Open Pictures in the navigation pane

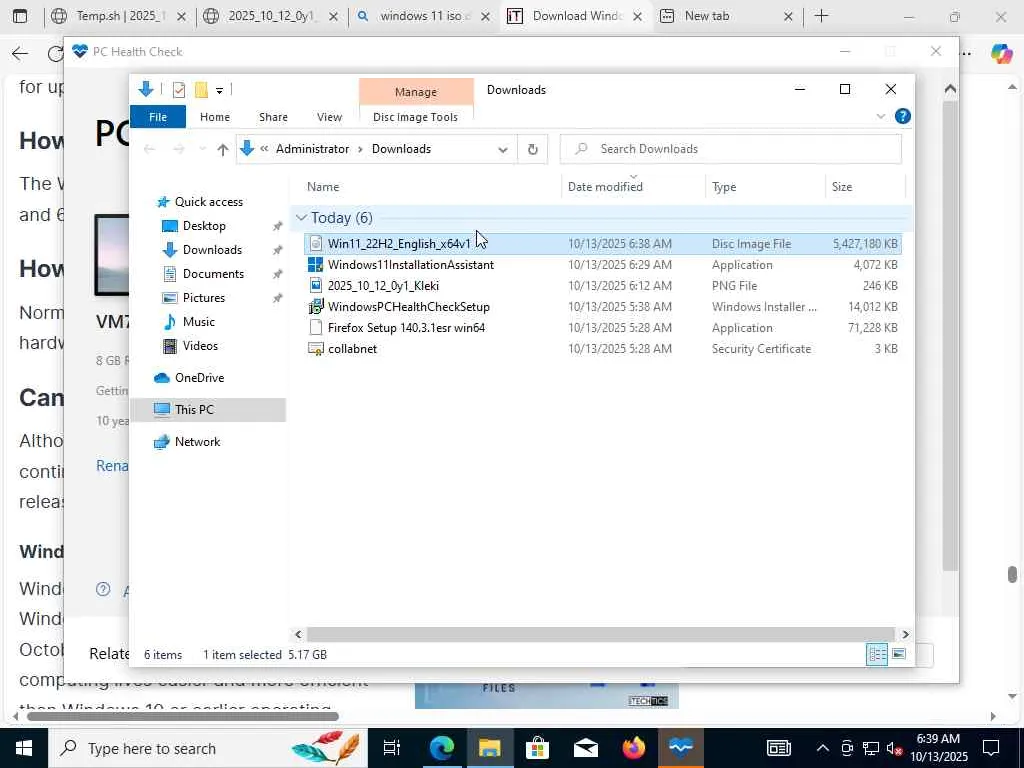click(204, 298)
